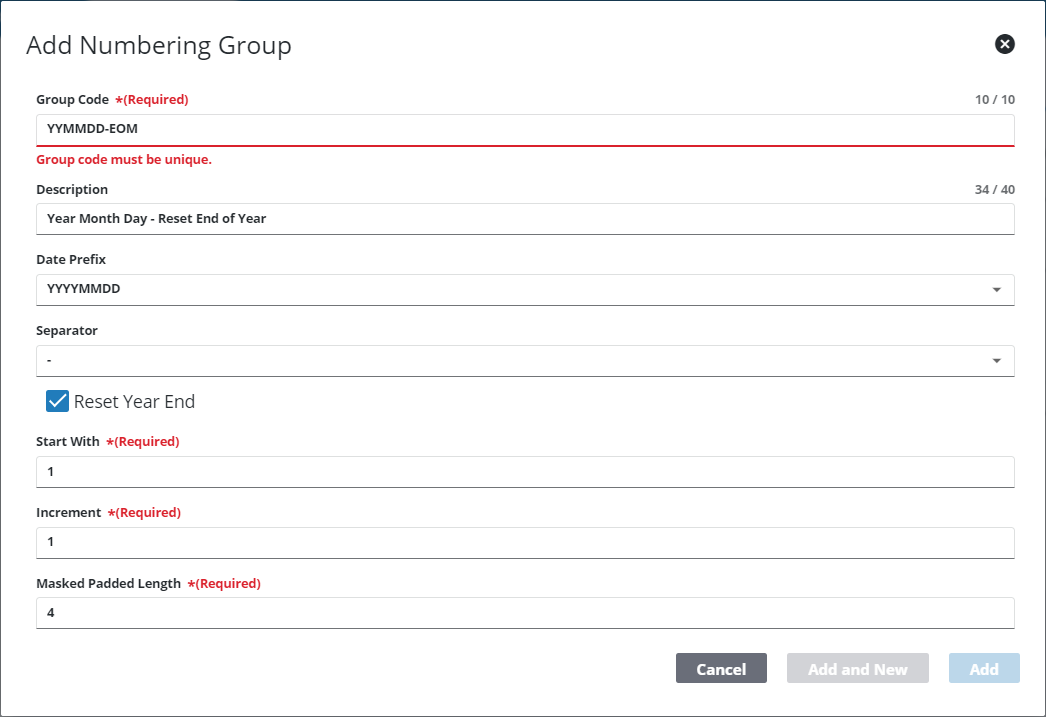The height and width of the screenshot is (717, 1046).
Task: Select the Masked Padded Length input
Action: (525, 612)
